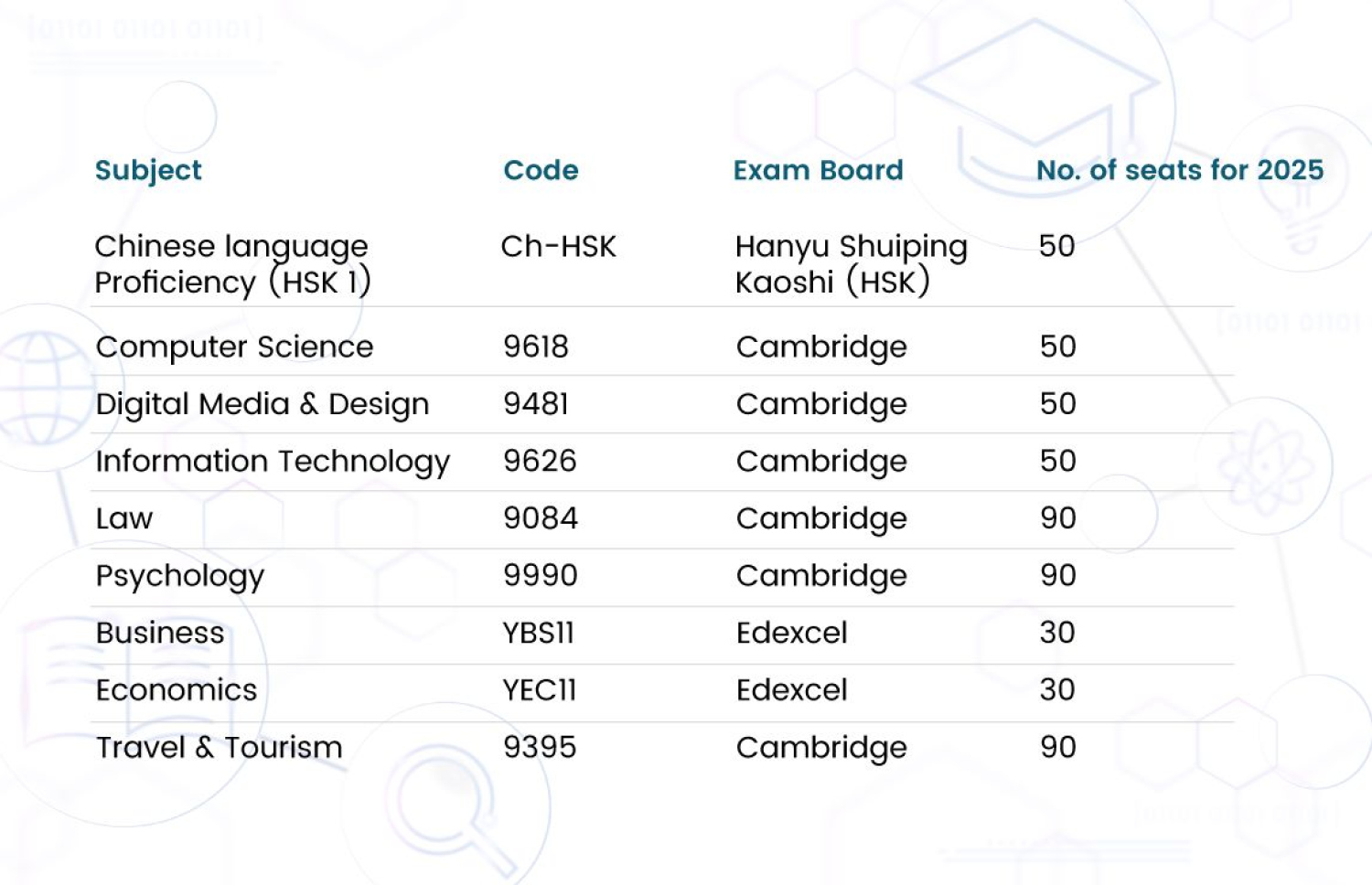Screen dimensions: 1372x885
Task: Select the Chinese language Proficiency (HSK 1) subject
Action: 232,264
